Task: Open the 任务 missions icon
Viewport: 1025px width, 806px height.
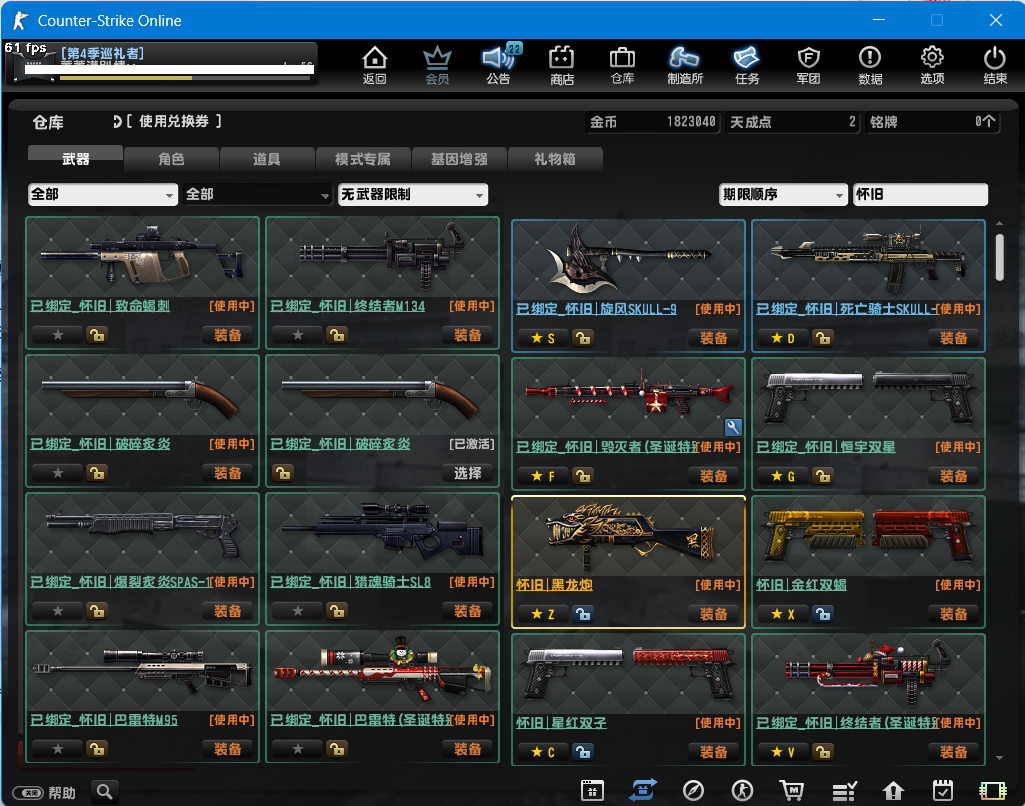Action: click(x=747, y=65)
